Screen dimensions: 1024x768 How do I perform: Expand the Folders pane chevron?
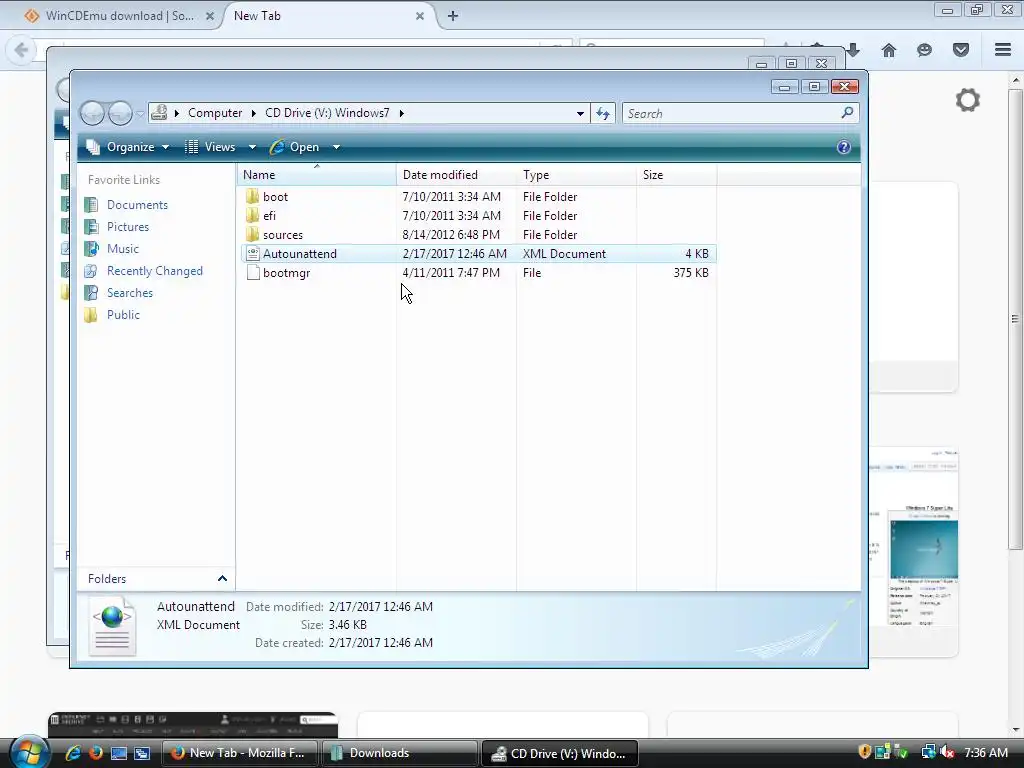coord(222,579)
